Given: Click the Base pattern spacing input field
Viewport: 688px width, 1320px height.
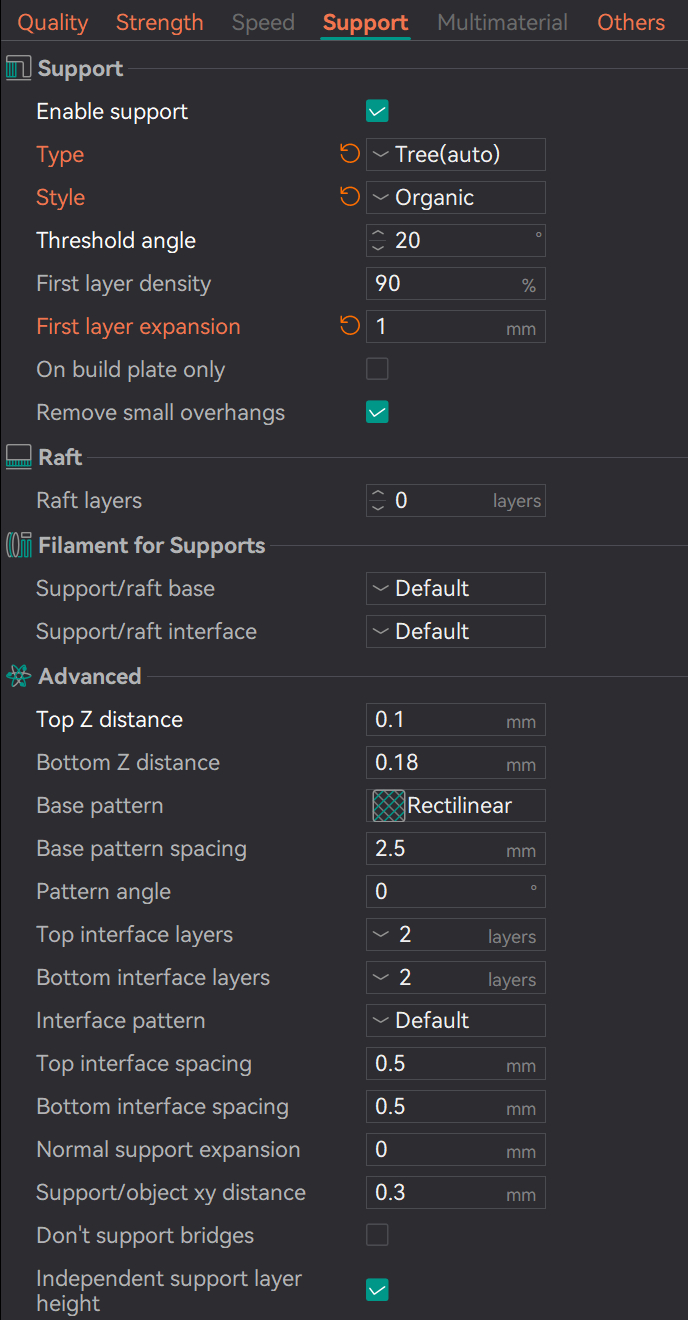Looking at the screenshot, I should click(438, 849).
